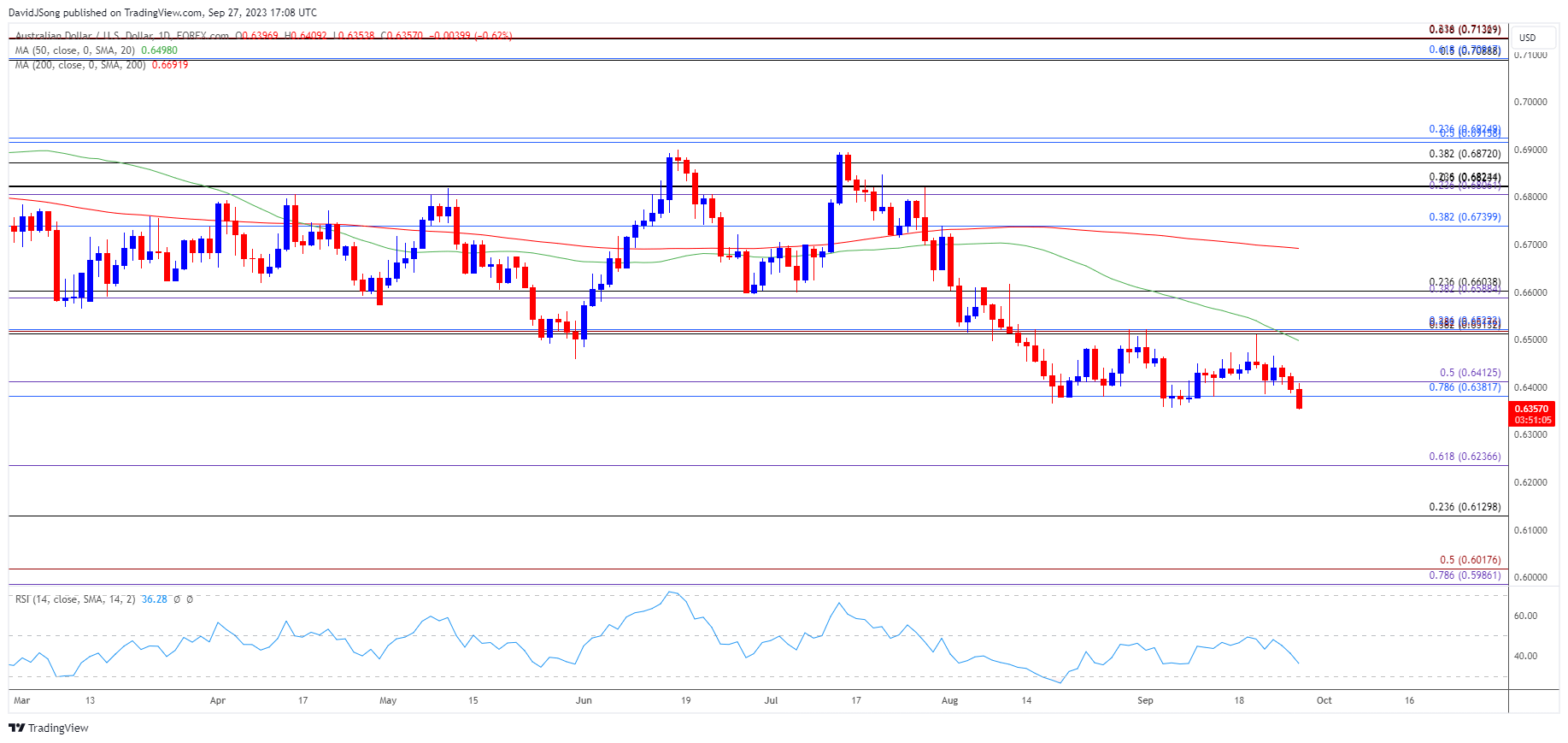This screenshot has height=743, width=1568.
Task: Click the 0.65000 price axis label
Action: [x=1530, y=339]
